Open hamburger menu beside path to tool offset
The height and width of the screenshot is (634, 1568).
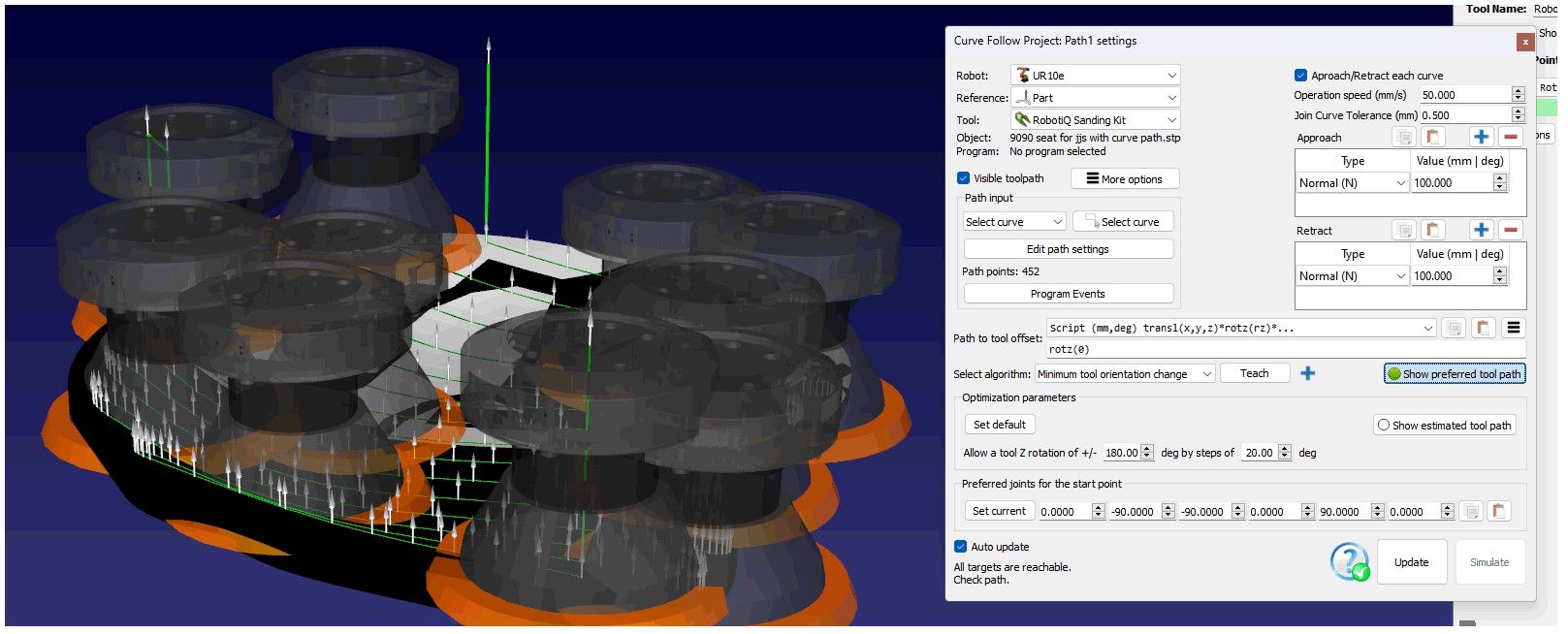(1513, 328)
